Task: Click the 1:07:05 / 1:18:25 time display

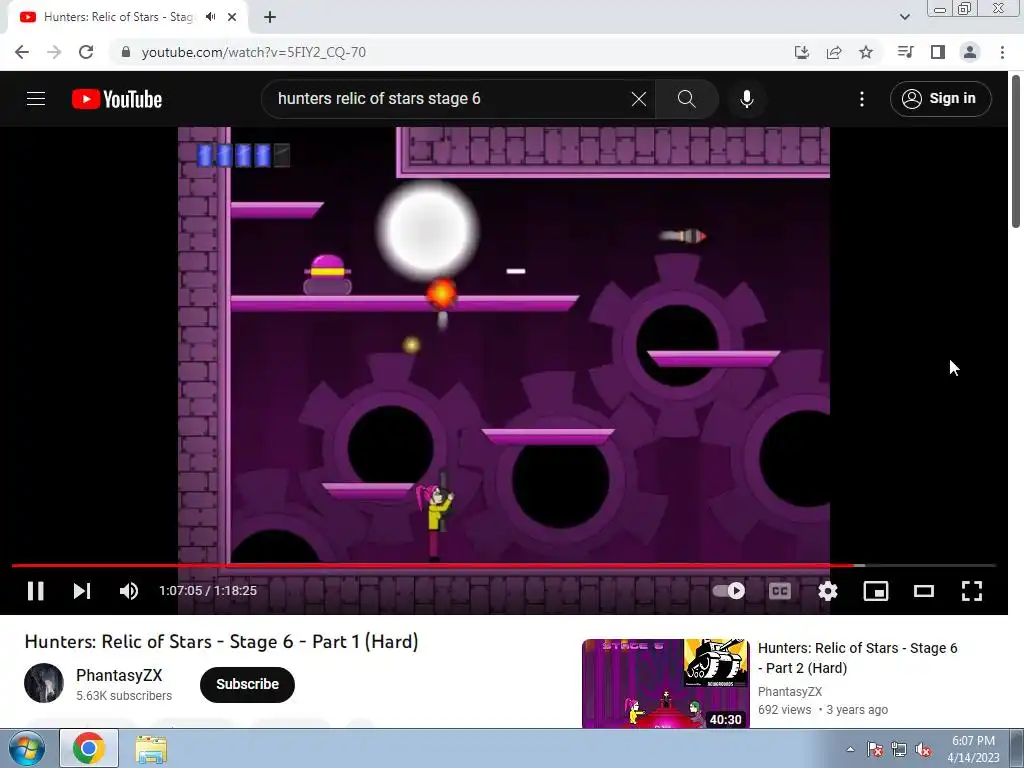Action: pos(208,591)
